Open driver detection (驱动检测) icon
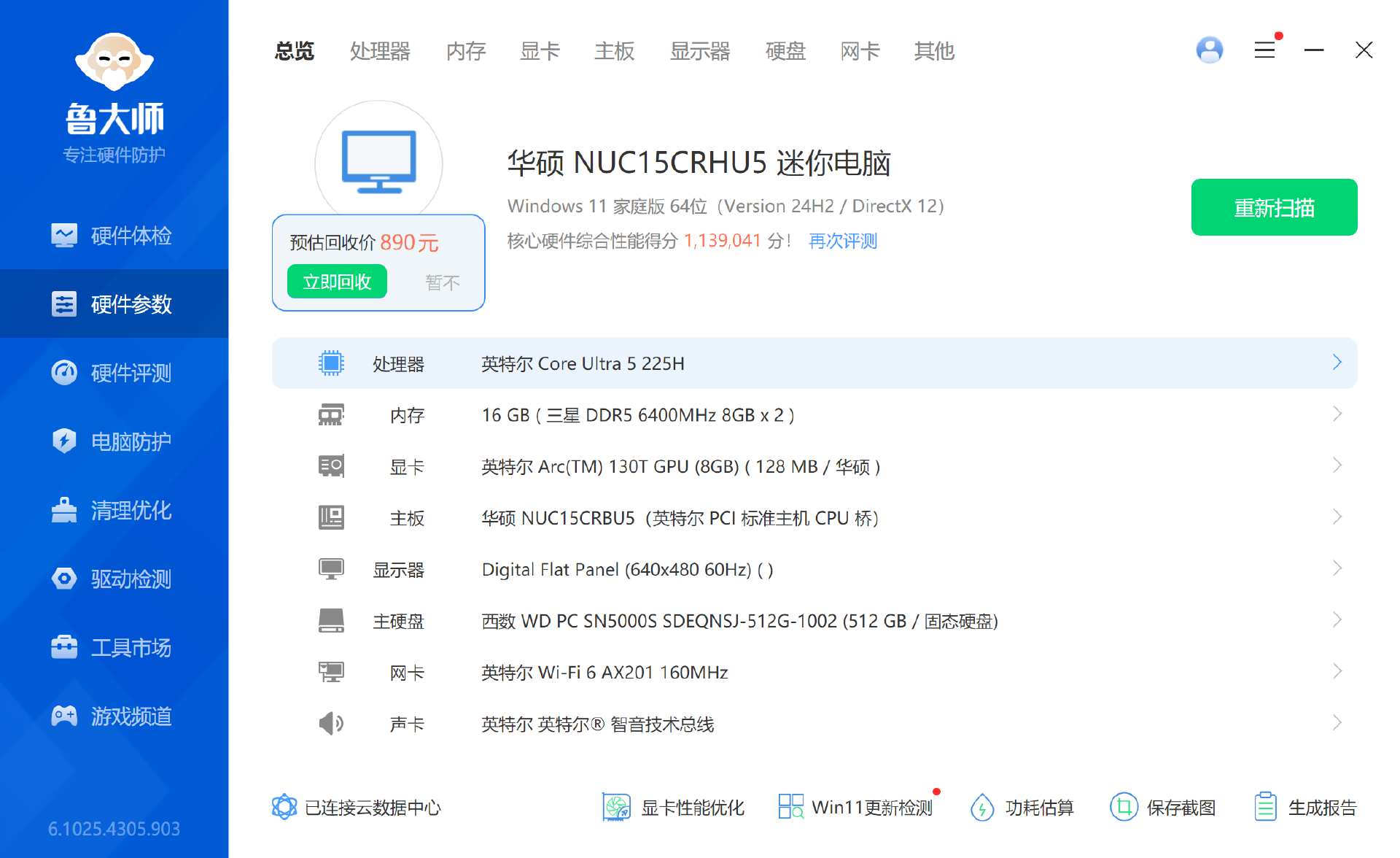 [x=64, y=579]
